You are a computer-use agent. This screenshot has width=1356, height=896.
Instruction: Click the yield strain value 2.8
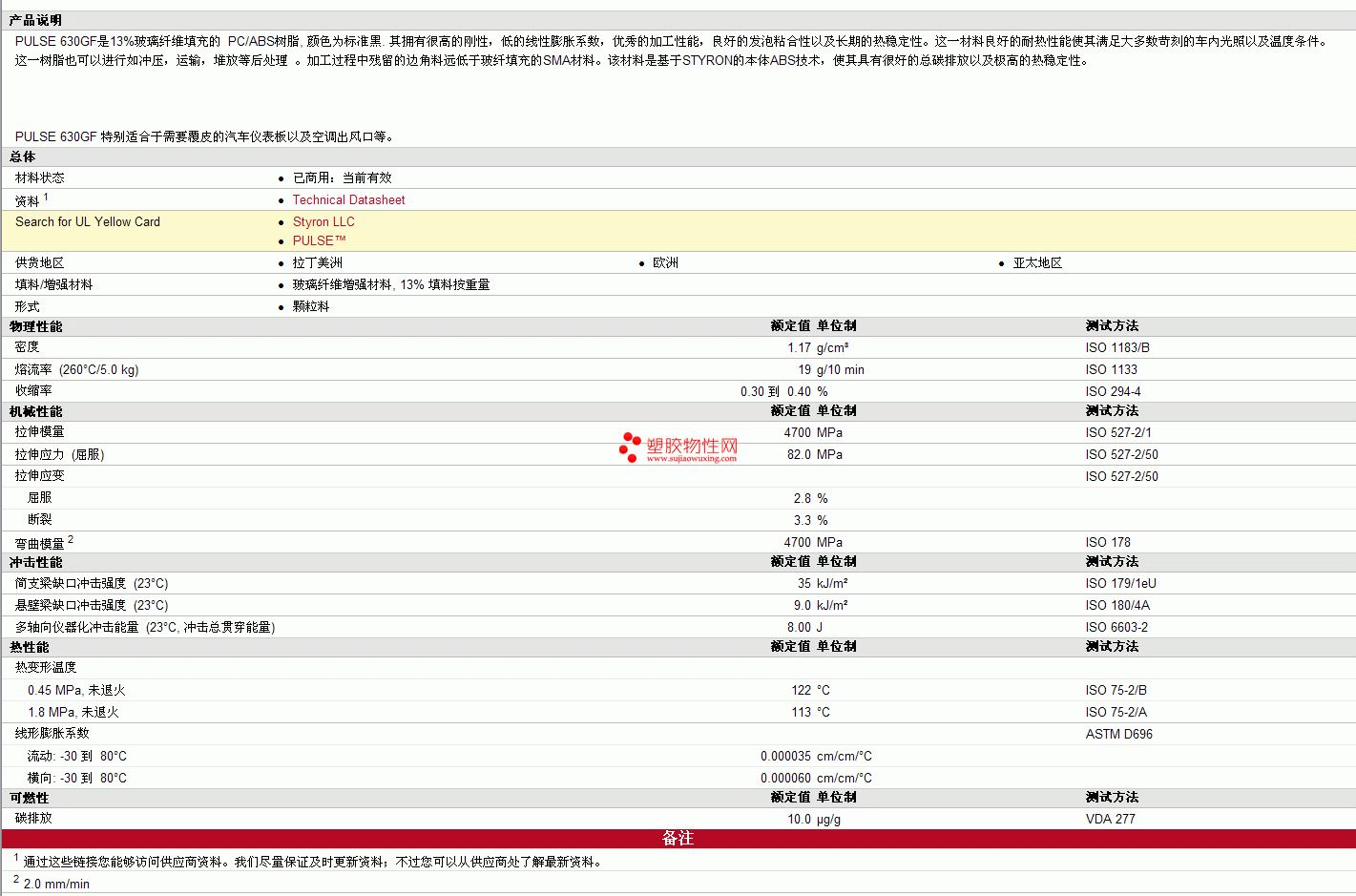click(x=803, y=499)
